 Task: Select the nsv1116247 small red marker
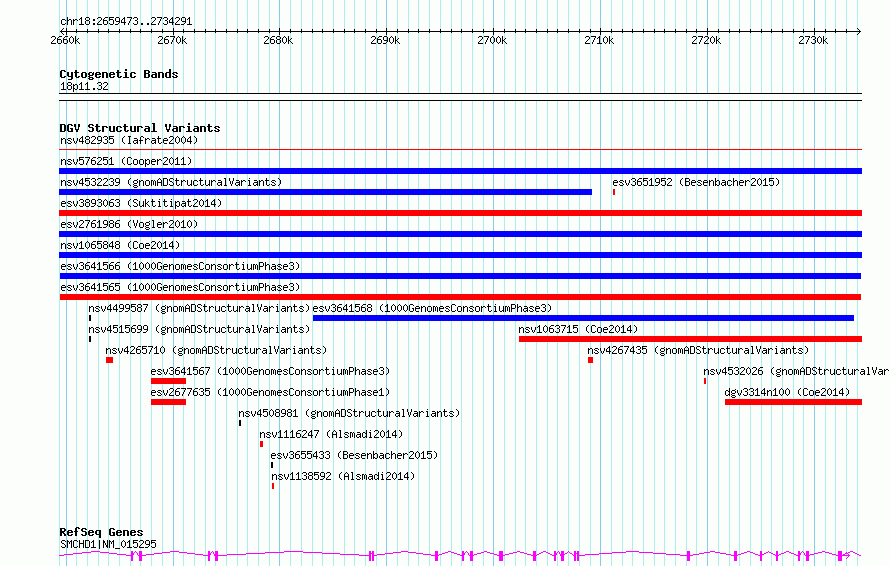pos(261,444)
